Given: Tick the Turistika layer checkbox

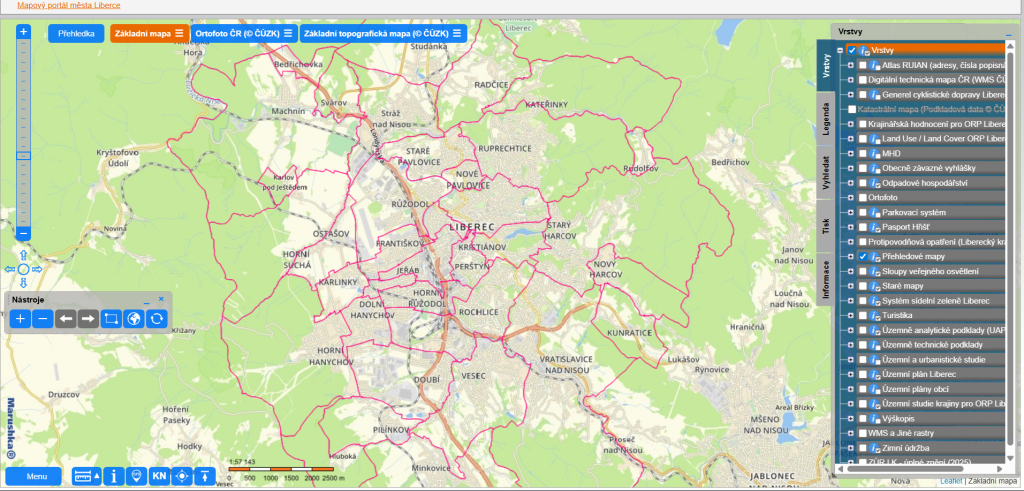Looking at the screenshot, I should pos(863,315).
